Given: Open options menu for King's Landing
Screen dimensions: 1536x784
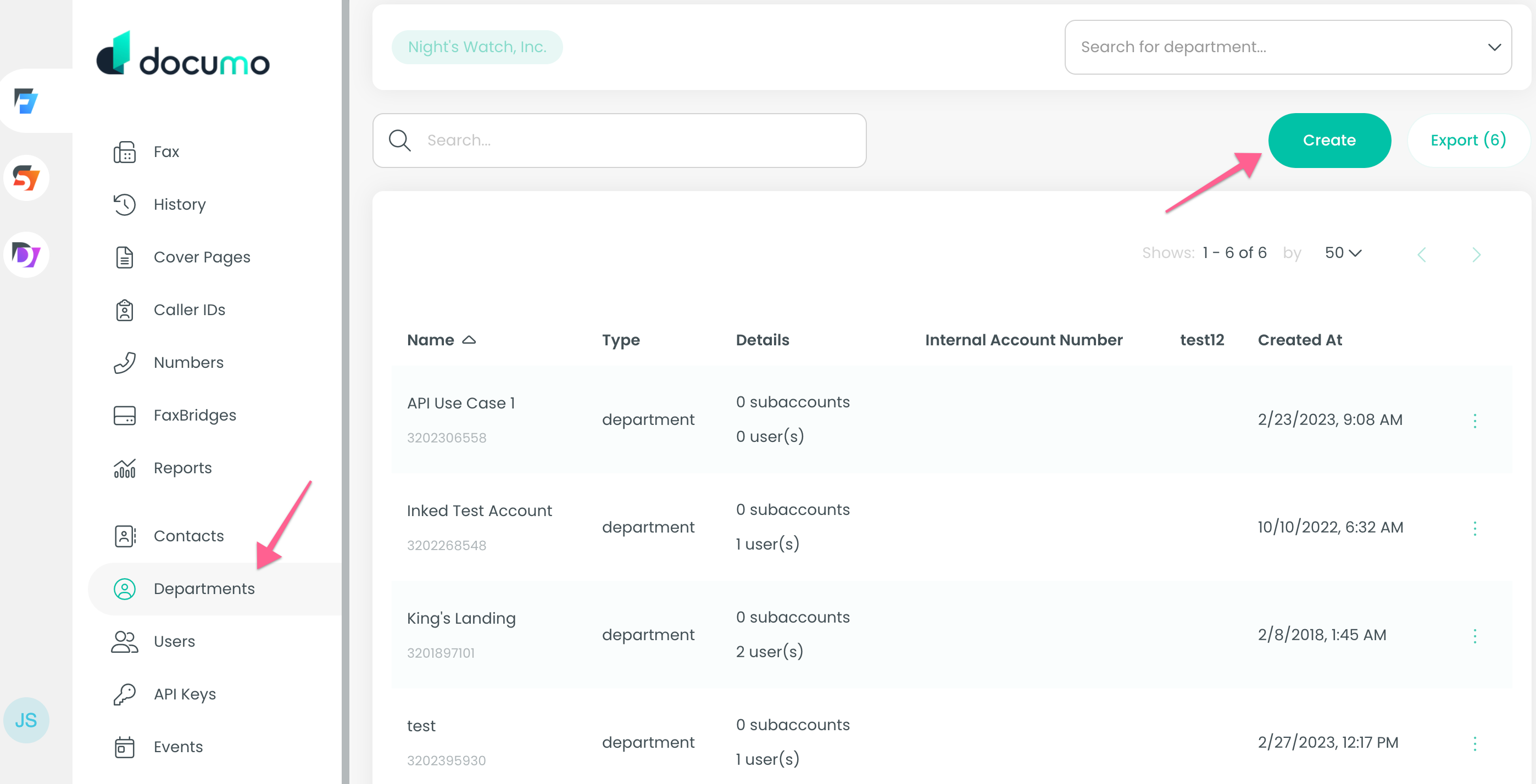Looking at the screenshot, I should [x=1474, y=636].
